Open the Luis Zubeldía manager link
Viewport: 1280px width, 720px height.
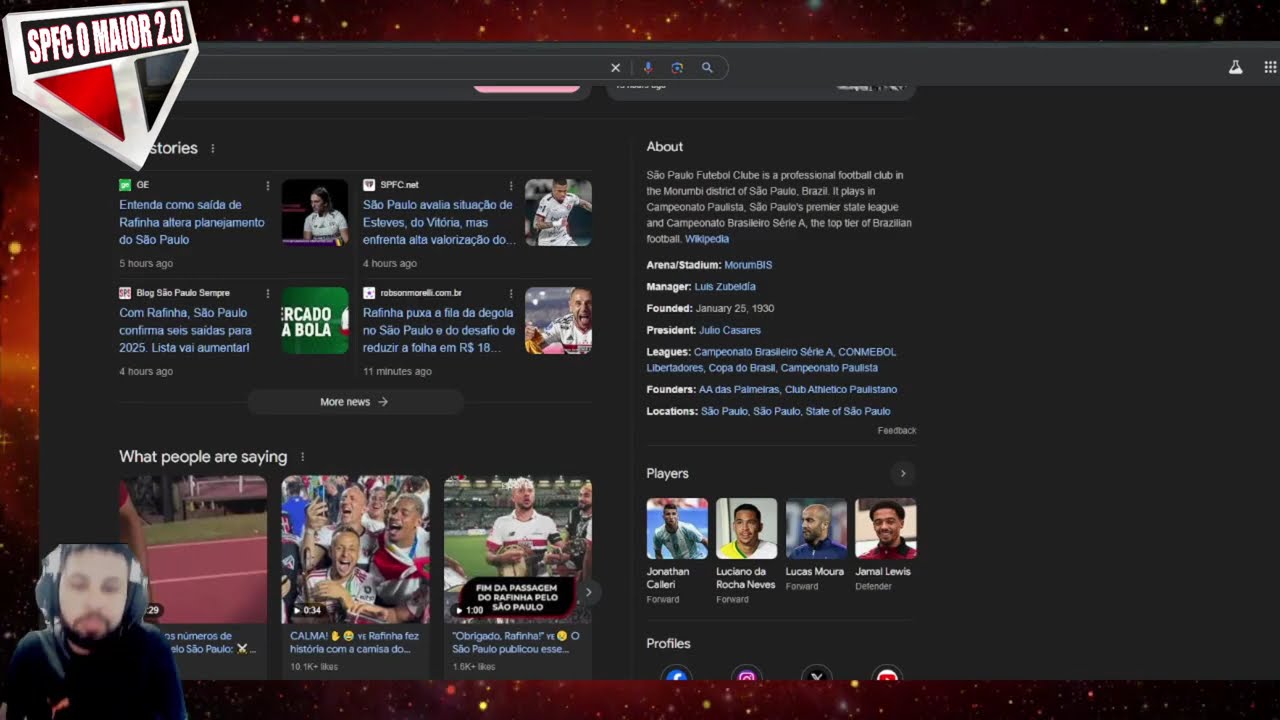(725, 287)
